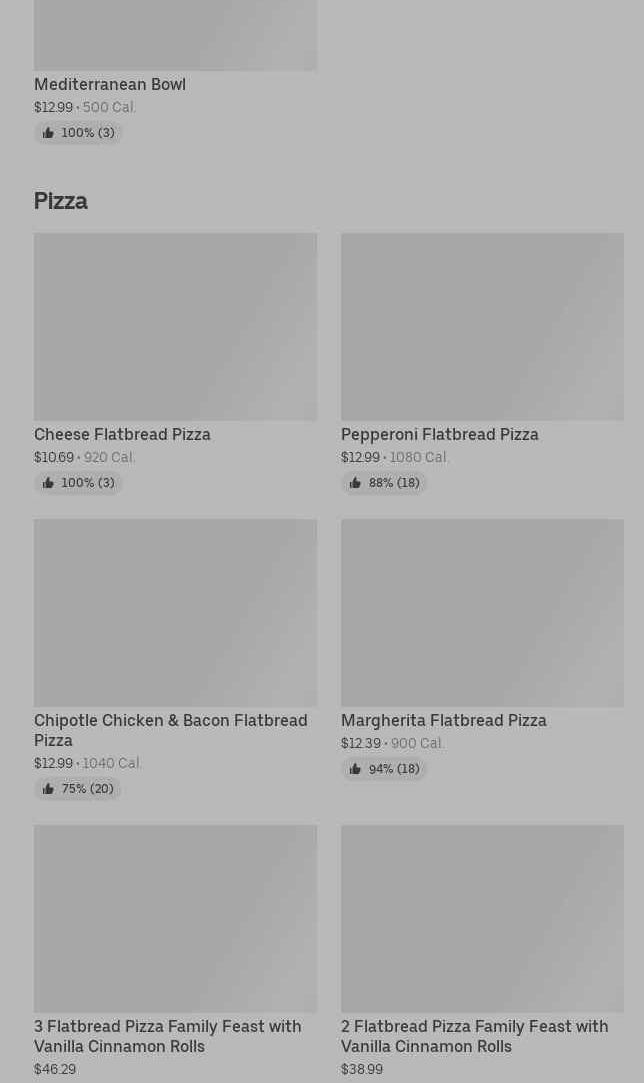644x1083 pixels.
Task: Select the Margherita Flatbread Pizza image
Action: 482,612
